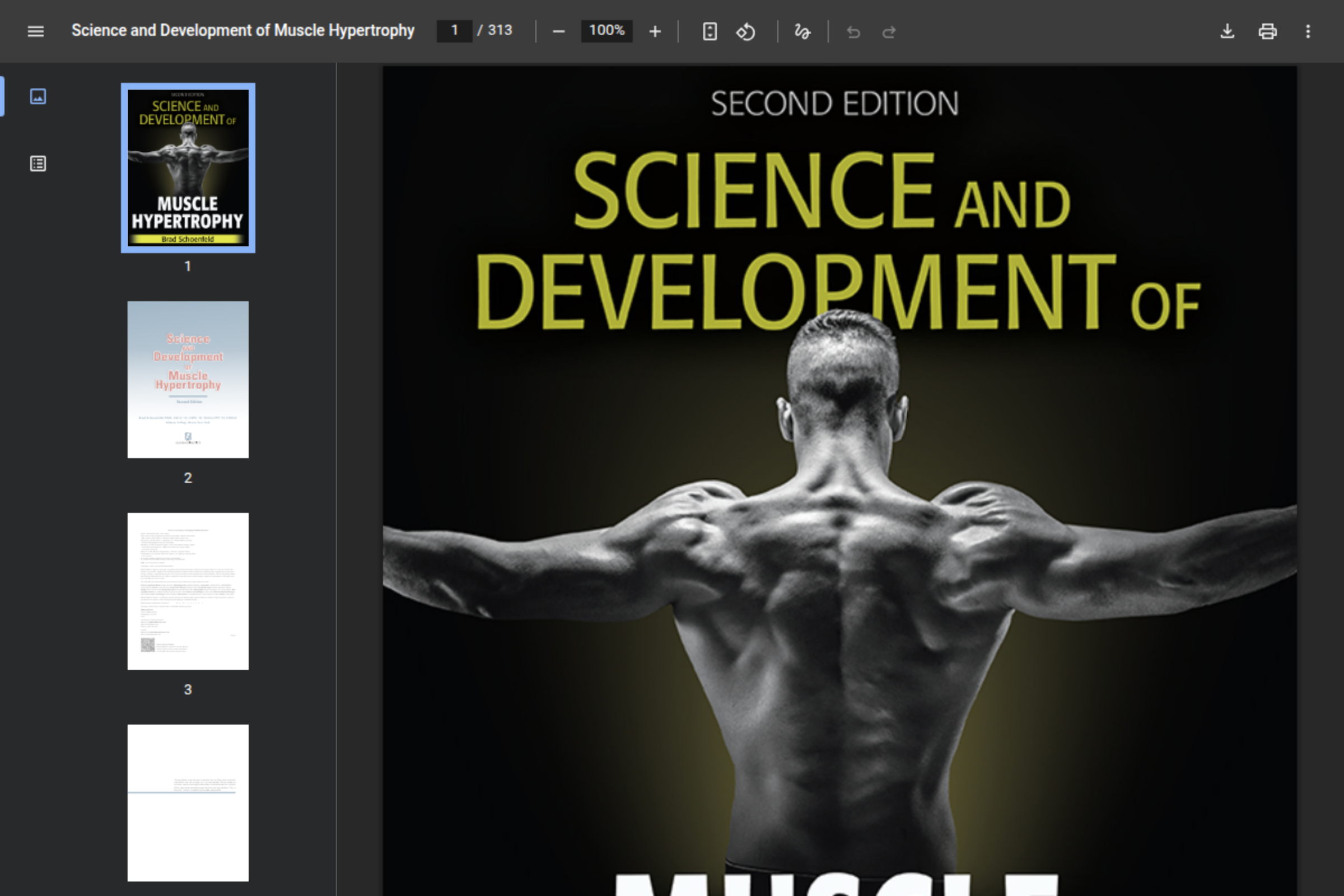Open the fourth page thumbnail

point(188,802)
